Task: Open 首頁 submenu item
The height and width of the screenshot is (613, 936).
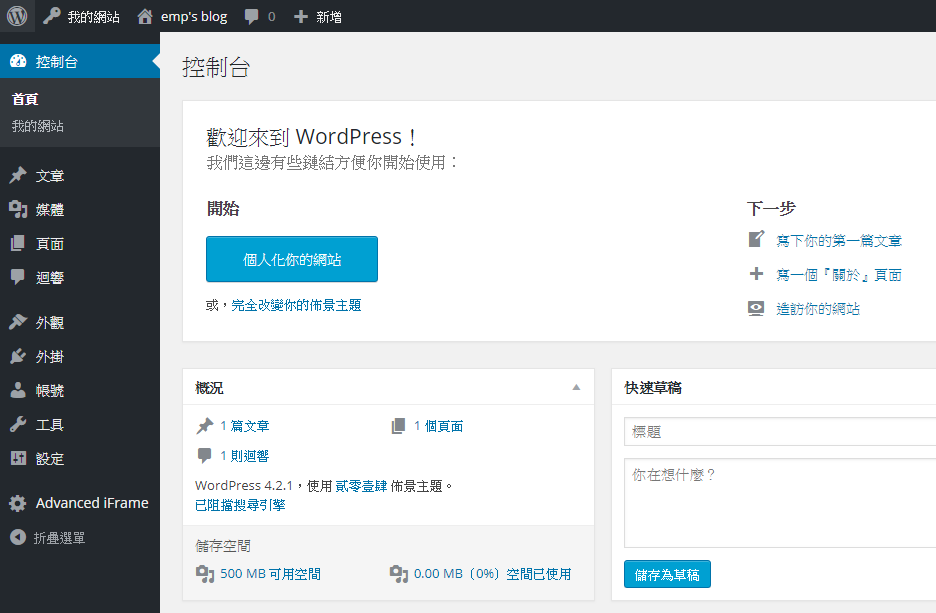Action: coord(25,99)
